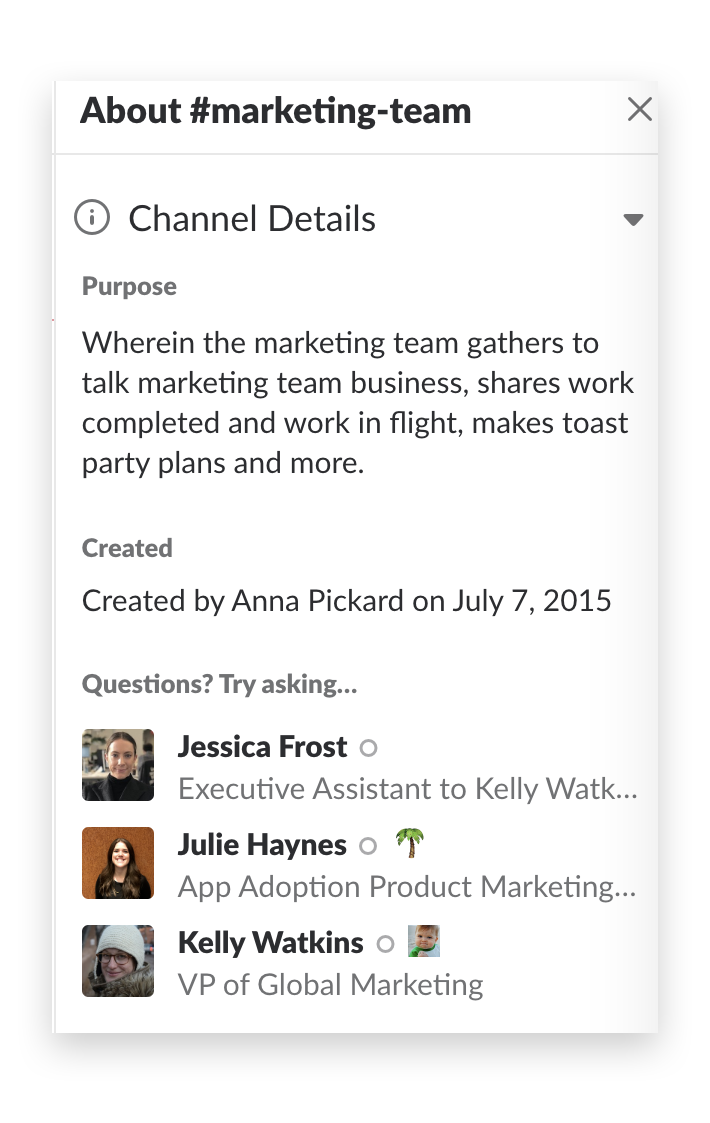Click the channel purpose description text
Image resolution: width=710 pixels, height=1123 pixels.
[x=358, y=403]
